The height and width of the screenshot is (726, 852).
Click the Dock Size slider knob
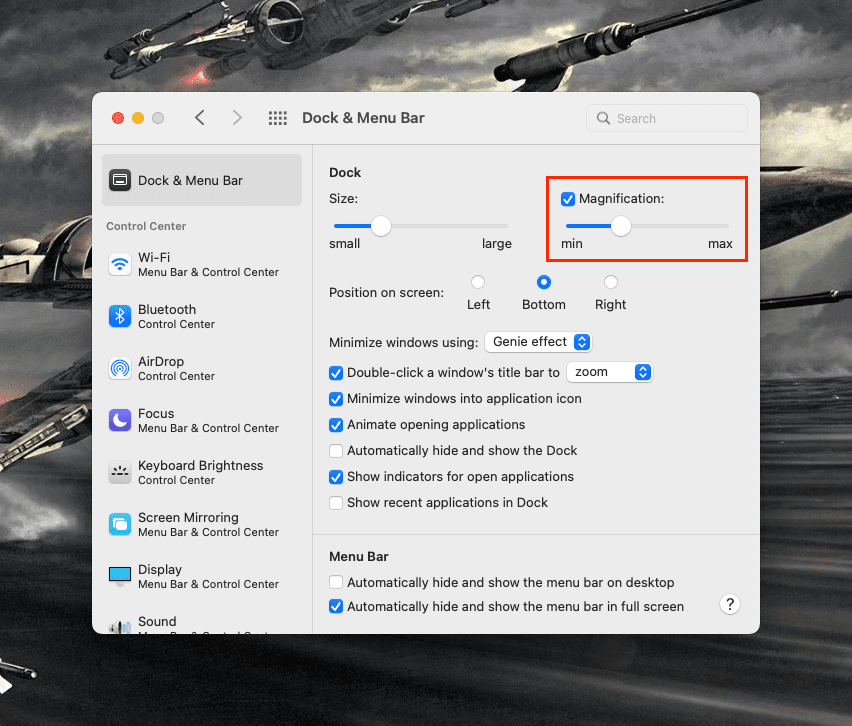381,226
